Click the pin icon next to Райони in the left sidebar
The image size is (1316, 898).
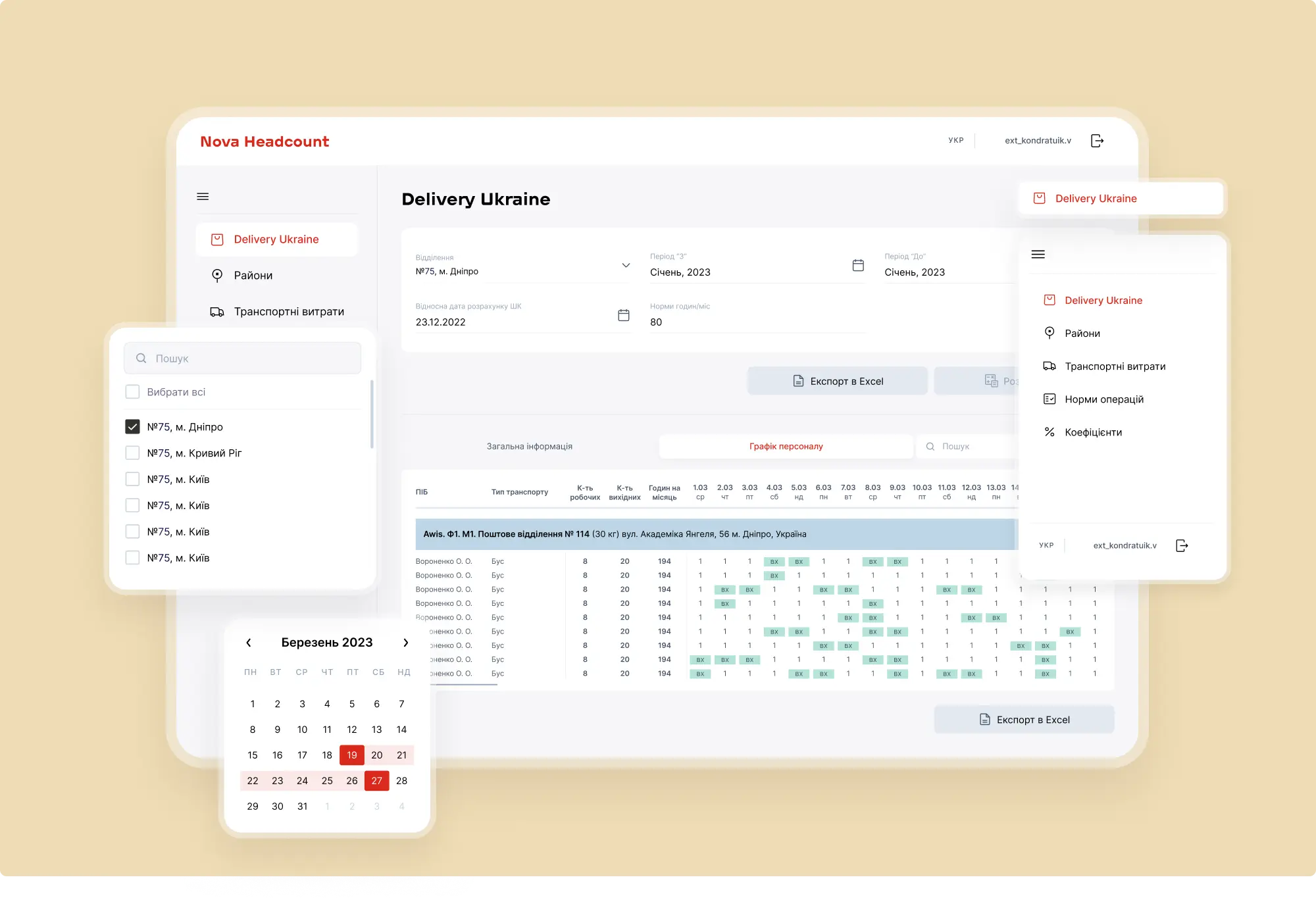(216, 276)
